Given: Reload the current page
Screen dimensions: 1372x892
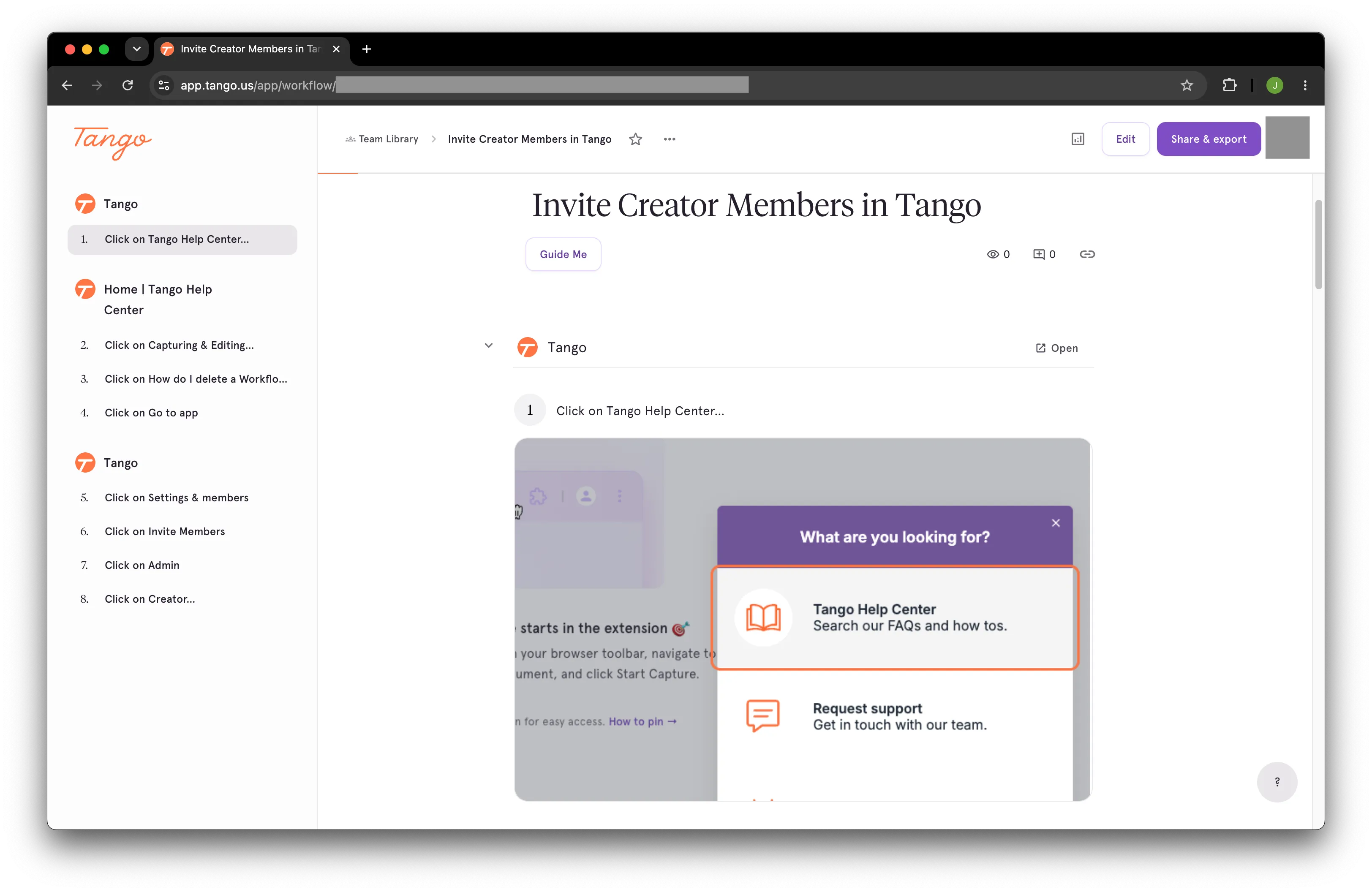Looking at the screenshot, I should tap(128, 85).
